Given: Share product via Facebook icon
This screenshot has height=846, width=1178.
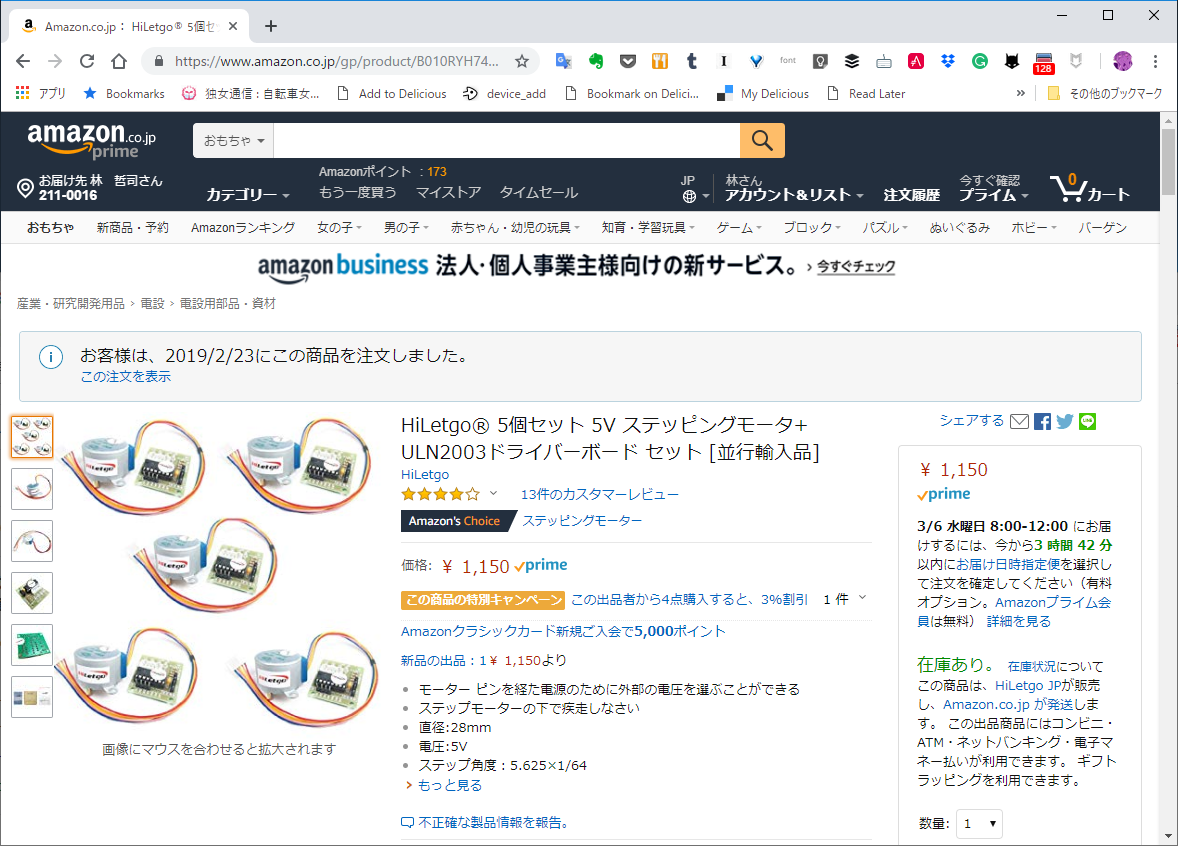Looking at the screenshot, I should click(1042, 421).
